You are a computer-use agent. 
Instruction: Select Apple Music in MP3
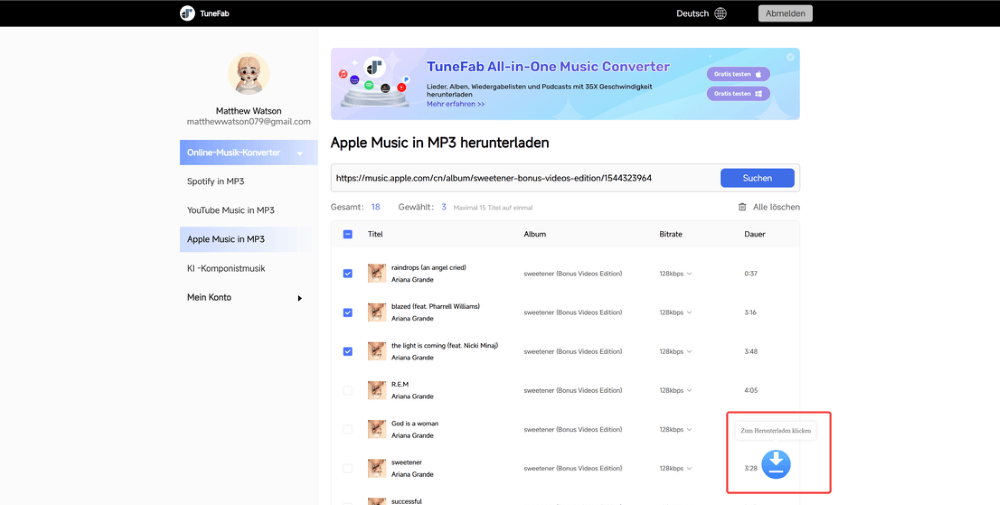249,239
